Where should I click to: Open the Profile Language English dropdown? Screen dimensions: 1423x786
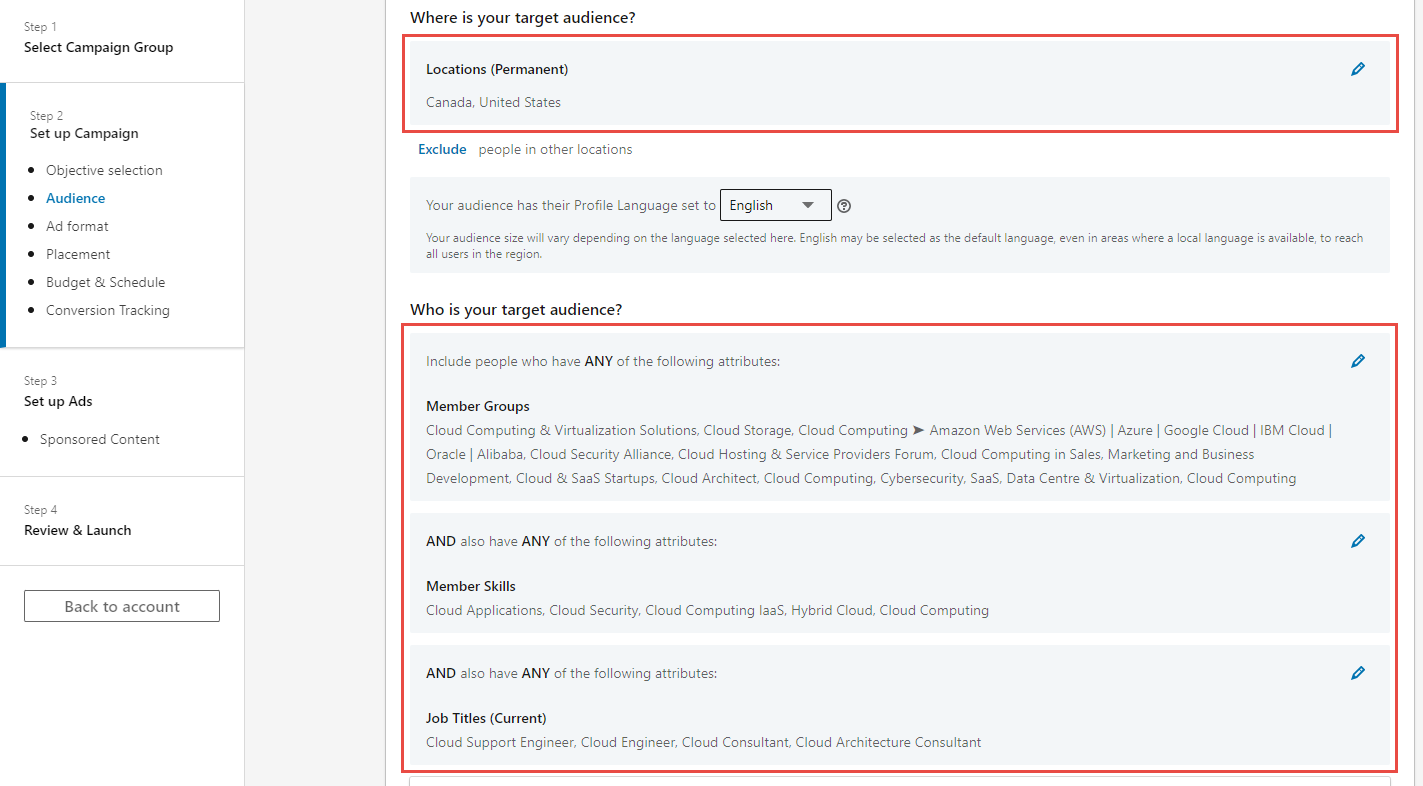pyautogui.click(x=775, y=205)
